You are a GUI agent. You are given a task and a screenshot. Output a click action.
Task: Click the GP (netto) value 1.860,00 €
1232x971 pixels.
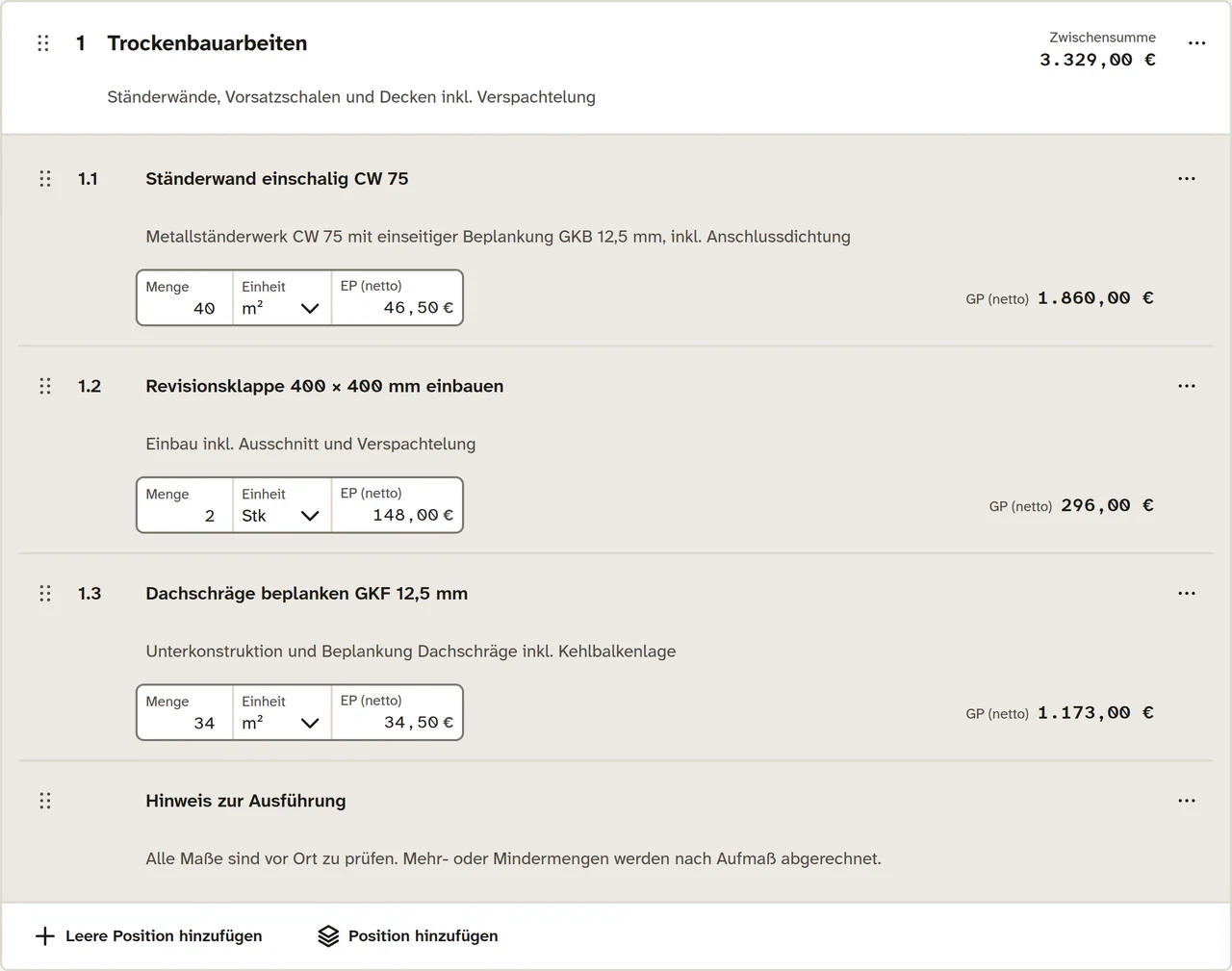(1096, 298)
